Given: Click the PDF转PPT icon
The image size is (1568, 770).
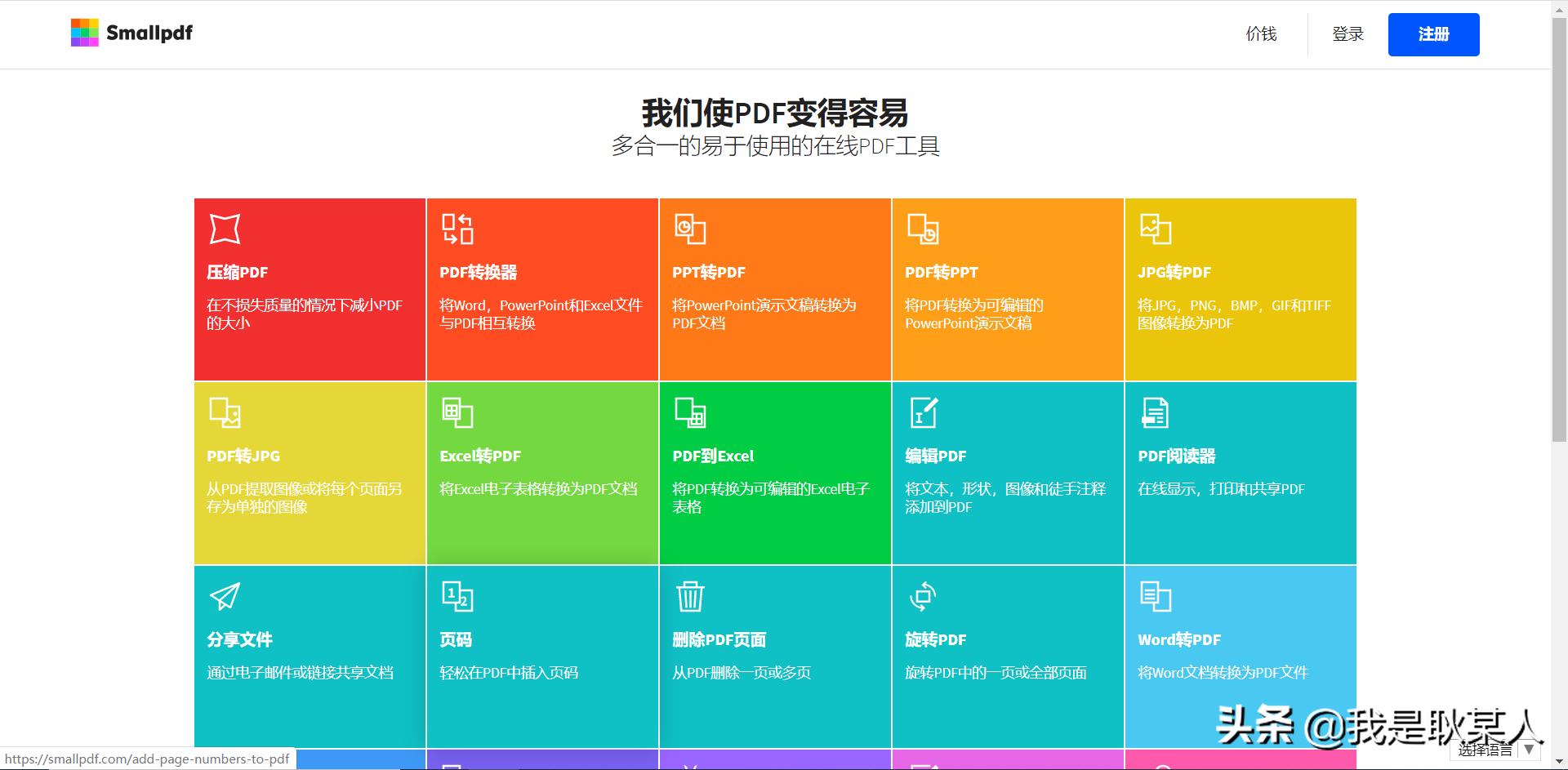Looking at the screenshot, I should (x=923, y=229).
